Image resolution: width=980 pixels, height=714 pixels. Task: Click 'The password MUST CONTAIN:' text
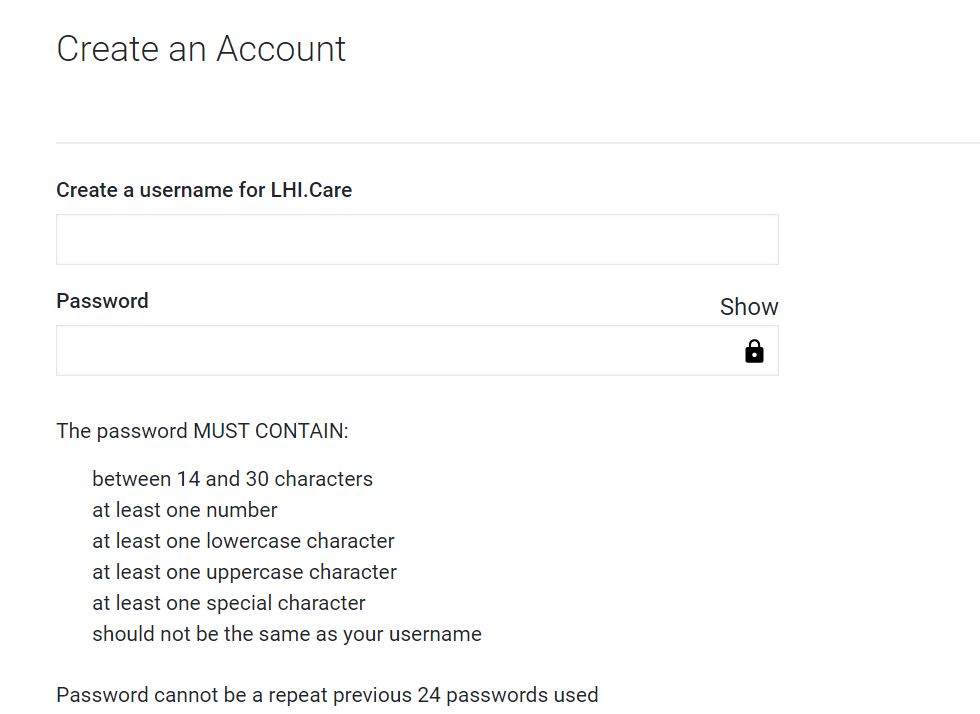coord(202,431)
